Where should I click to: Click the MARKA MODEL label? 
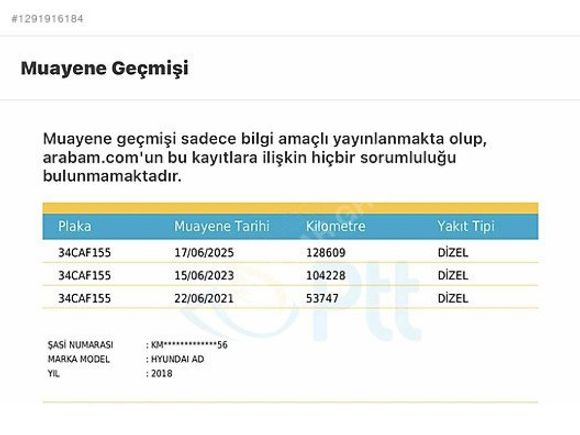point(79,359)
